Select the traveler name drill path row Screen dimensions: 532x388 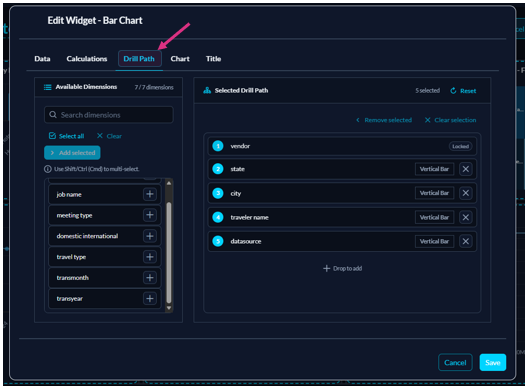tap(342, 217)
